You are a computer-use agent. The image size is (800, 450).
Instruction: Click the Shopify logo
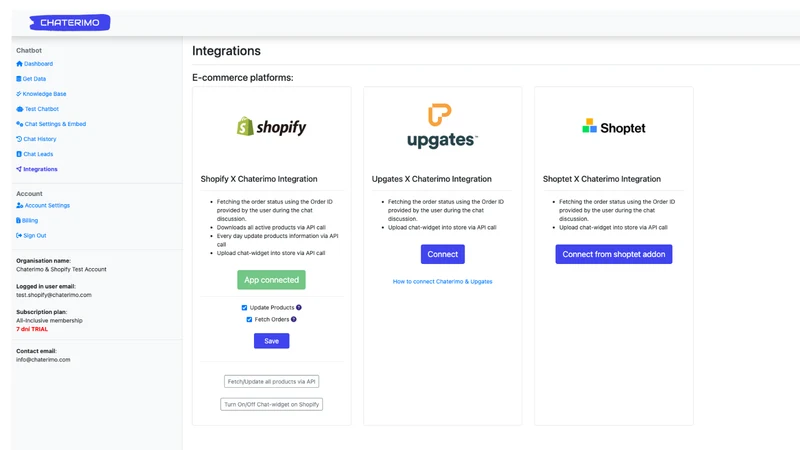tap(271, 127)
